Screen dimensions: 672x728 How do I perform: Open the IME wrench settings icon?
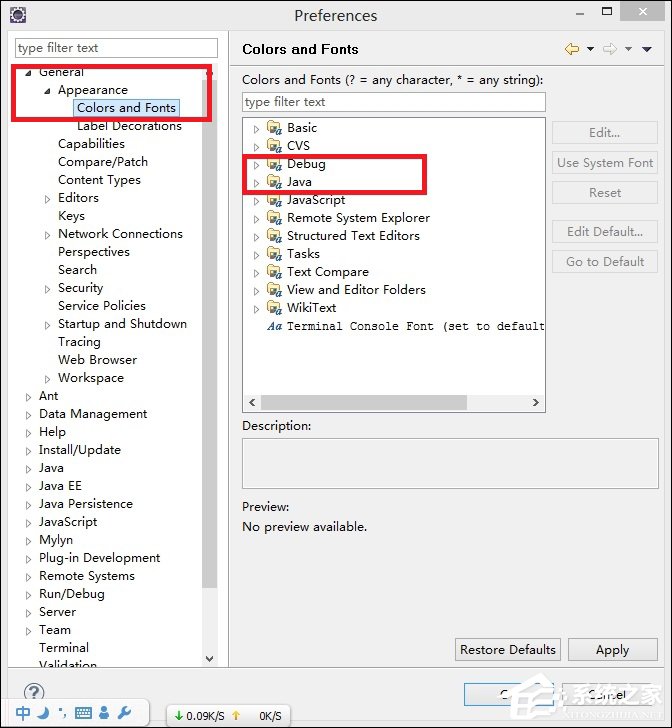pyautogui.click(x=124, y=713)
